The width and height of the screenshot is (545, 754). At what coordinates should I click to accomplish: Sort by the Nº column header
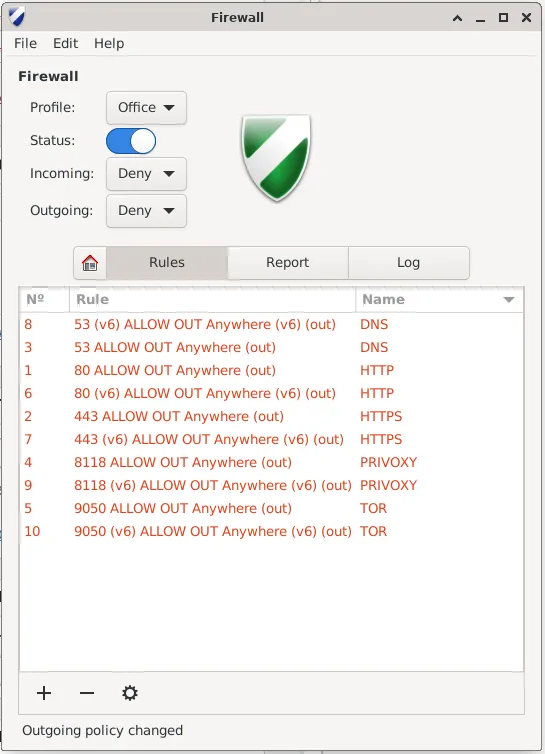[x=44, y=300]
